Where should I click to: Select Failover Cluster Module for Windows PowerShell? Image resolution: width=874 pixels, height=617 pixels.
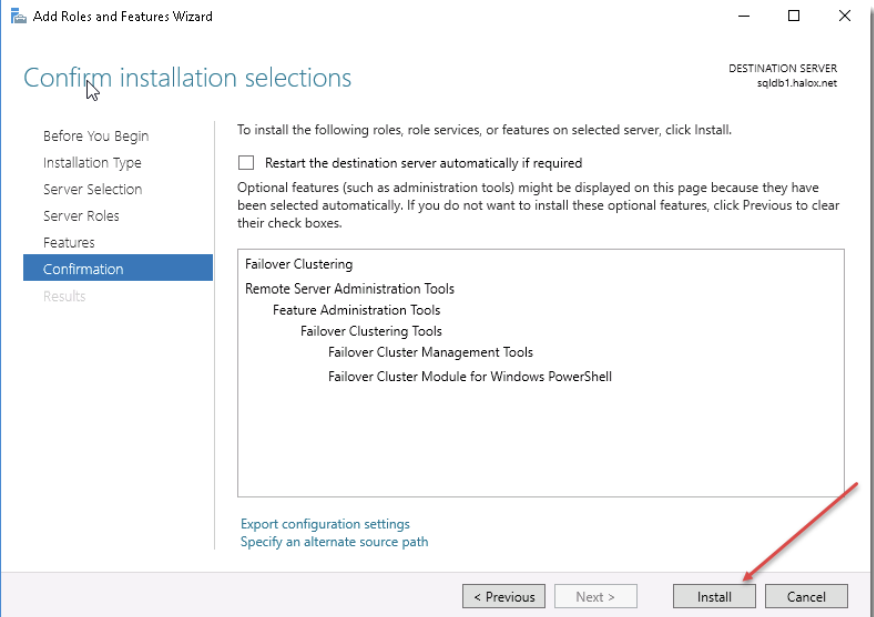point(470,377)
